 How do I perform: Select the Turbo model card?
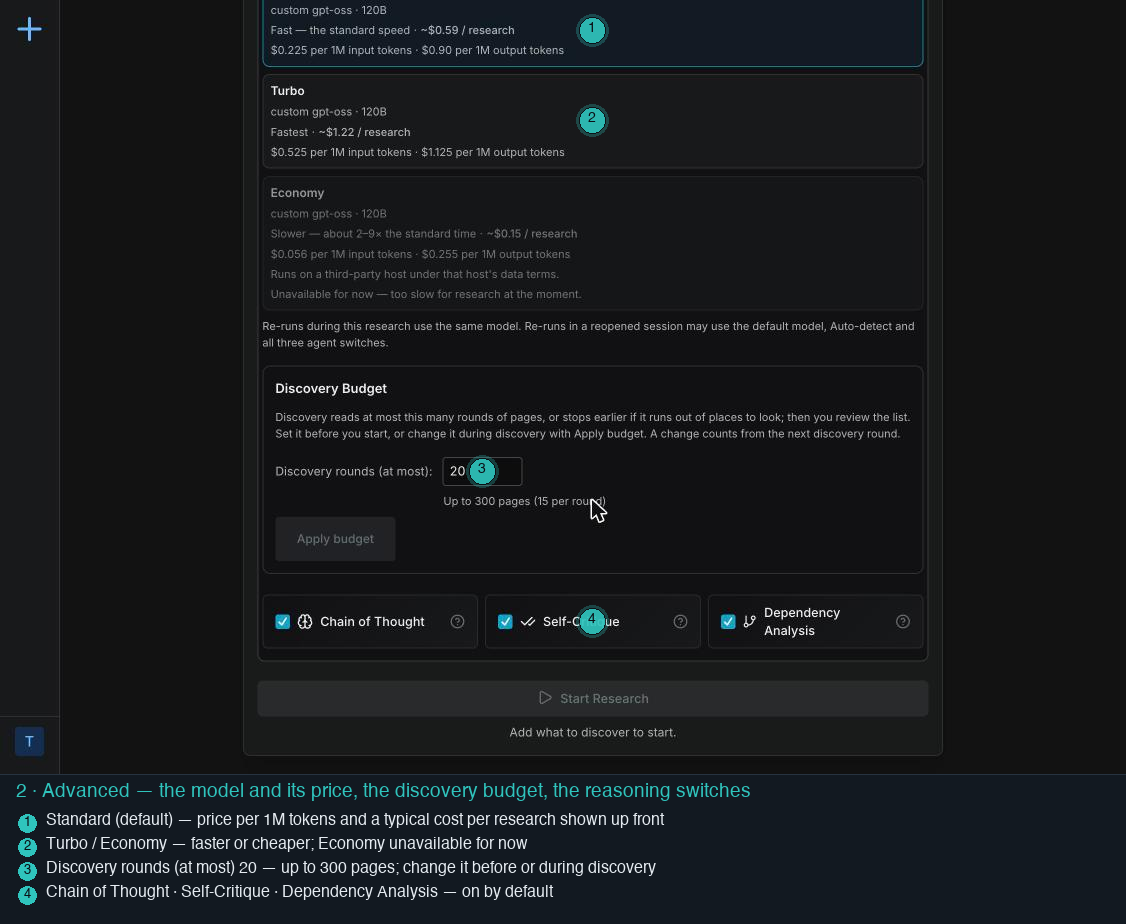[x=592, y=121]
